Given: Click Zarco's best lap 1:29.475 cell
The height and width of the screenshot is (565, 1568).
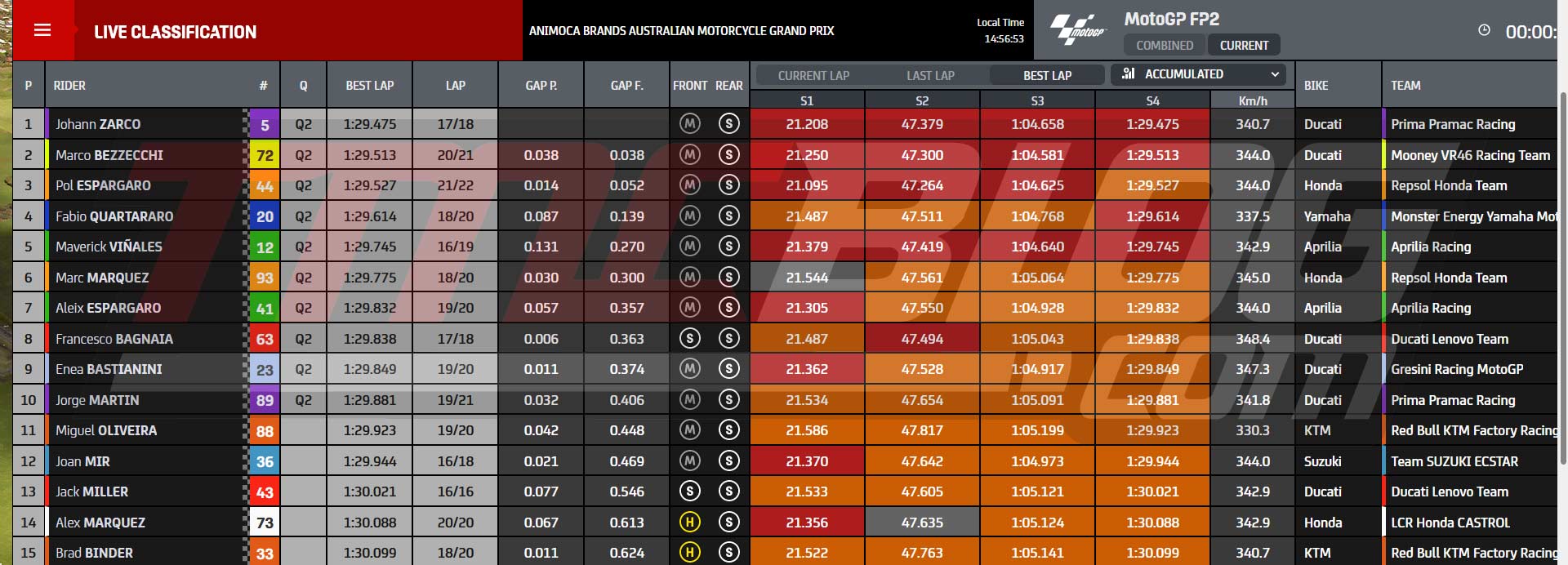Looking at the screenshot, I should pos(369,124).
